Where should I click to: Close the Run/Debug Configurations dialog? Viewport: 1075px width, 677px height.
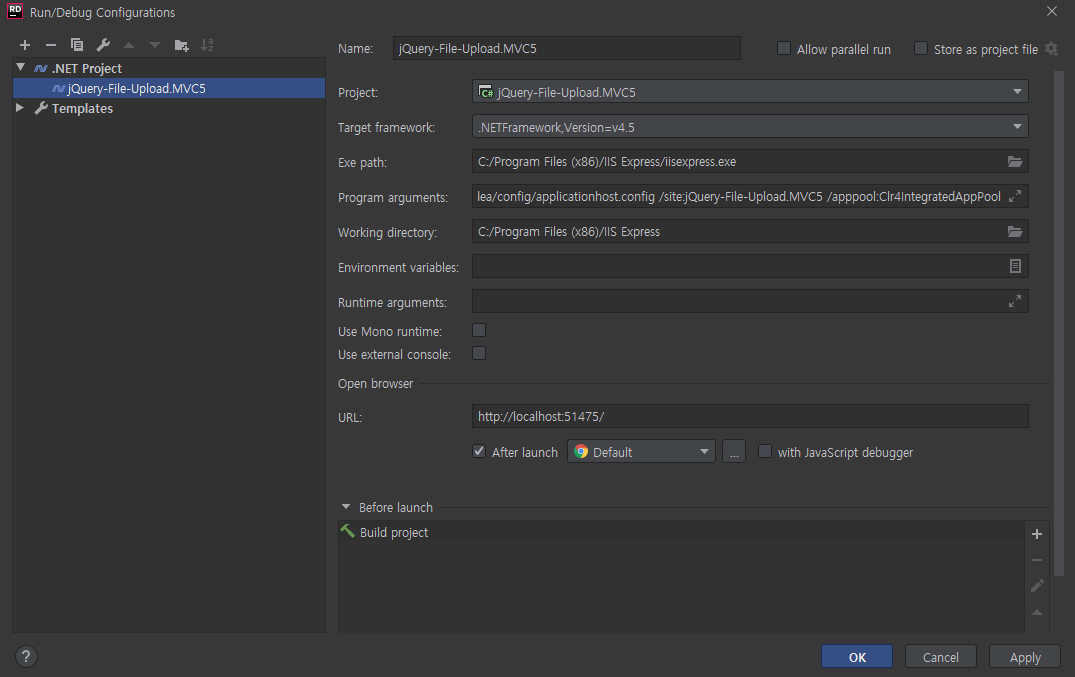coord(1052,12)
